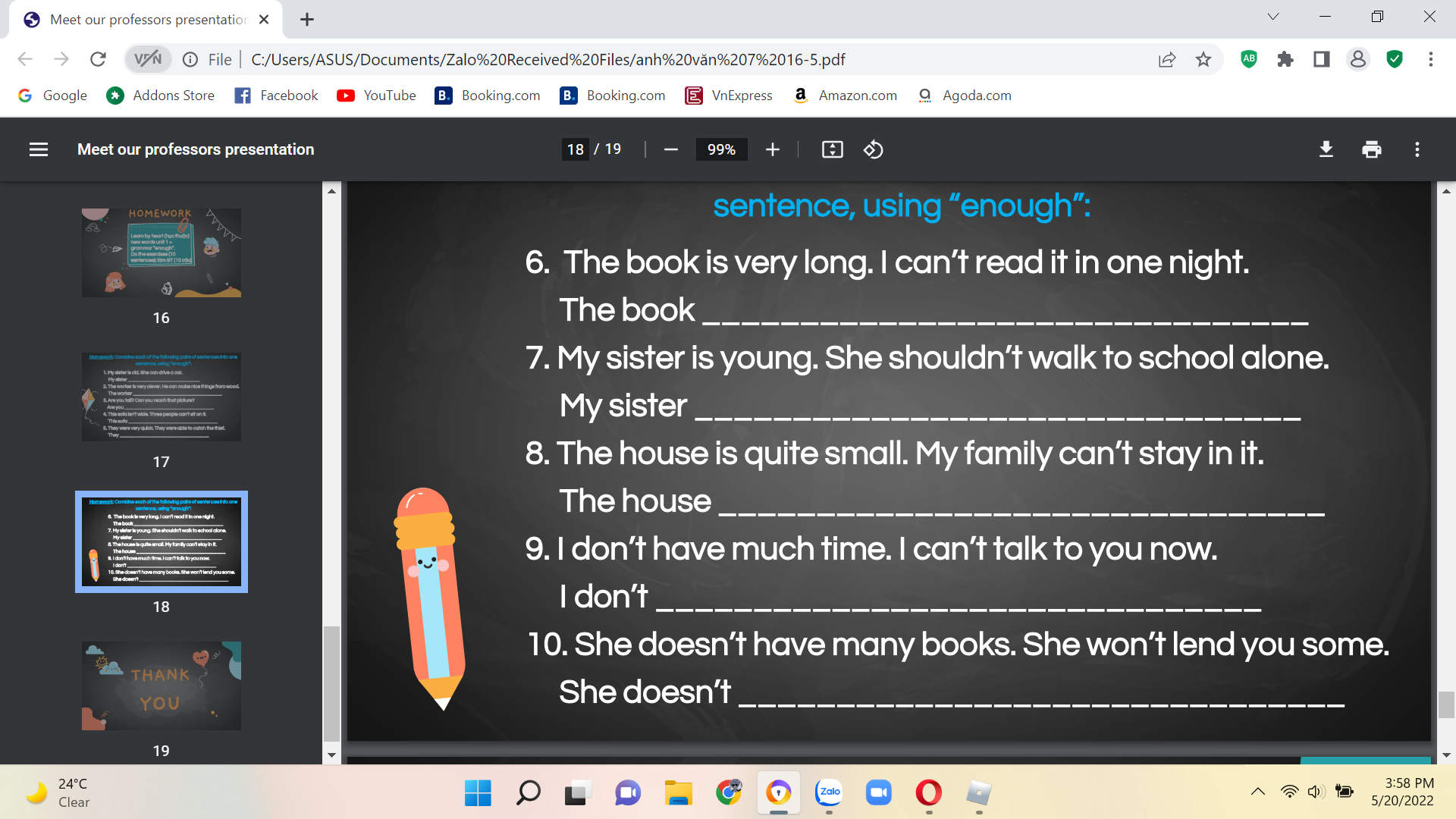Image resolution: width=1456 pixels, height=819 pixels.
Task: Zoom out with the minus icon
Action: point(671,149)
